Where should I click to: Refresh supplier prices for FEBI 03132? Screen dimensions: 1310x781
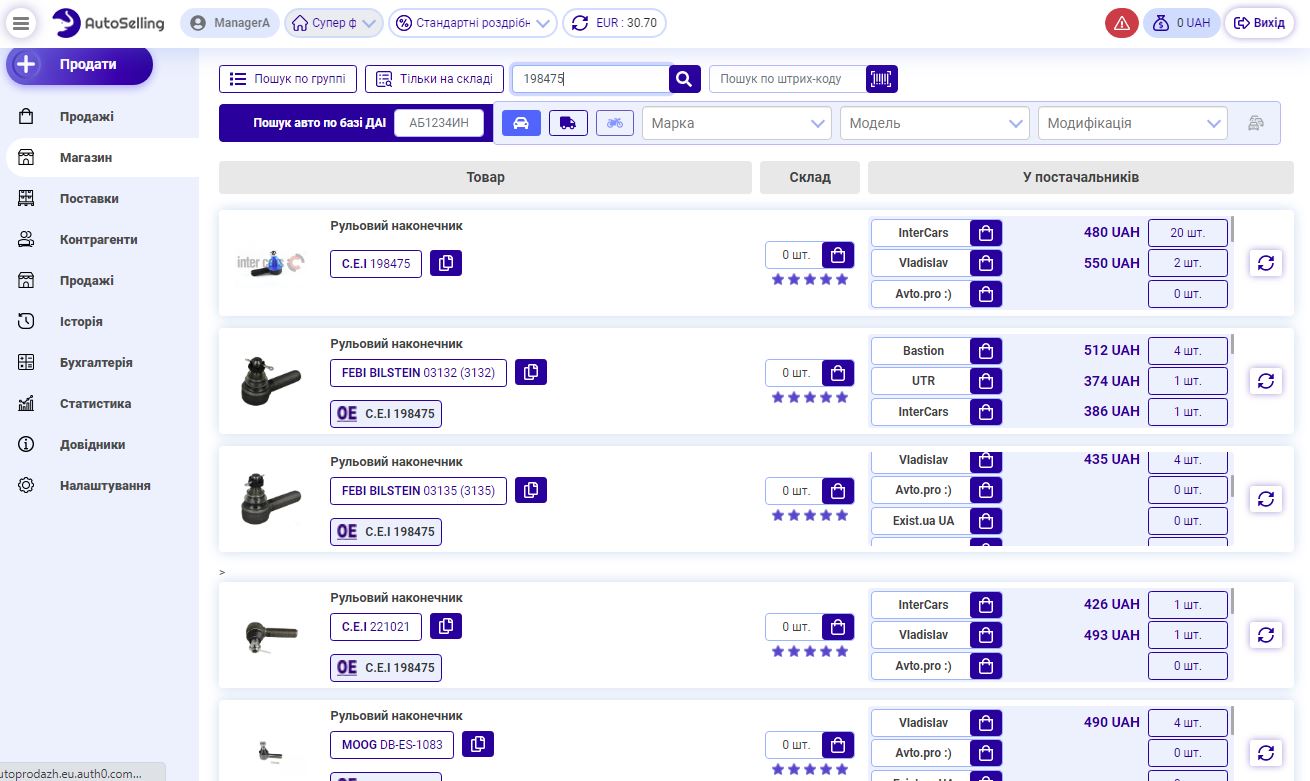pos(1265,381)
